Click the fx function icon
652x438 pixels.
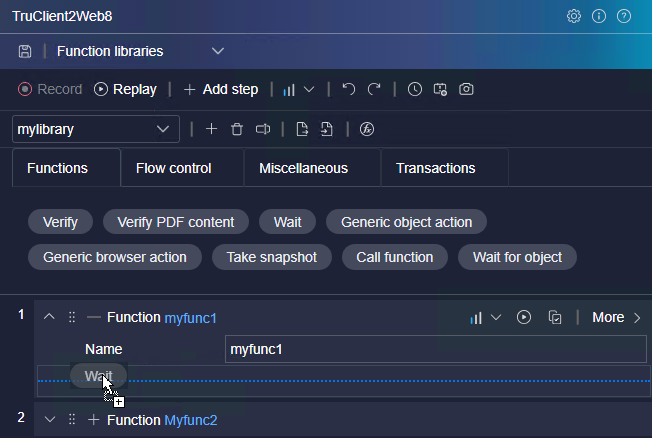(x=367, y=129)
